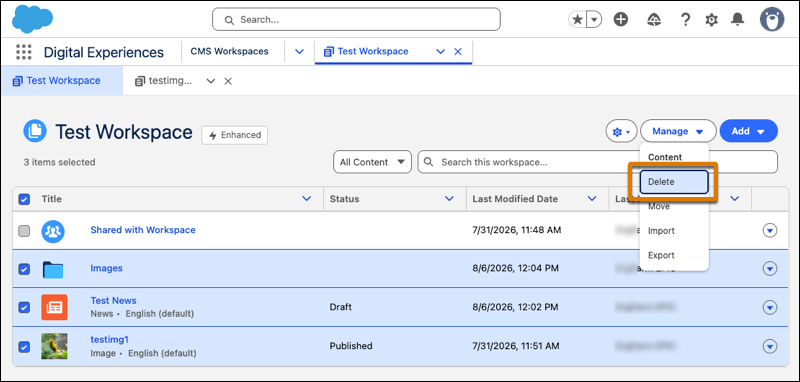The height and width of the screenshot is (382, 800).
Task: Click the Images folder icon
Action: [x=53, y=269]
